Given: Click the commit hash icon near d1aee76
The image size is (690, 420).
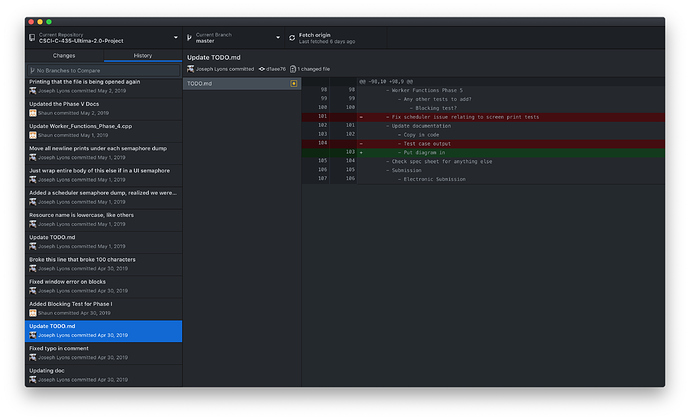Looking at the screenshot, I should click(262, 69).
